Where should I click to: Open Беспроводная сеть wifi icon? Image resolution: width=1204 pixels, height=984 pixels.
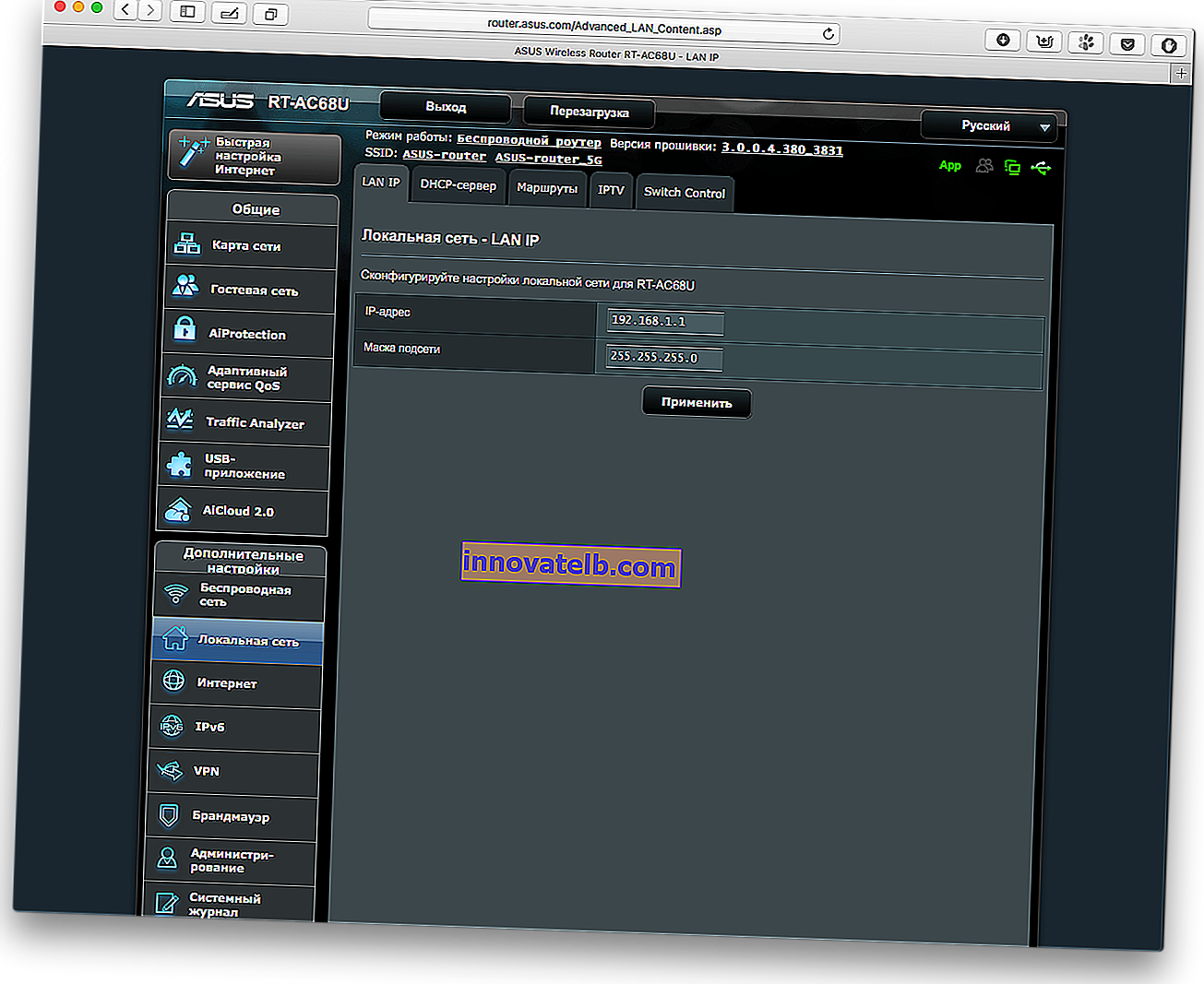point(175,593)
